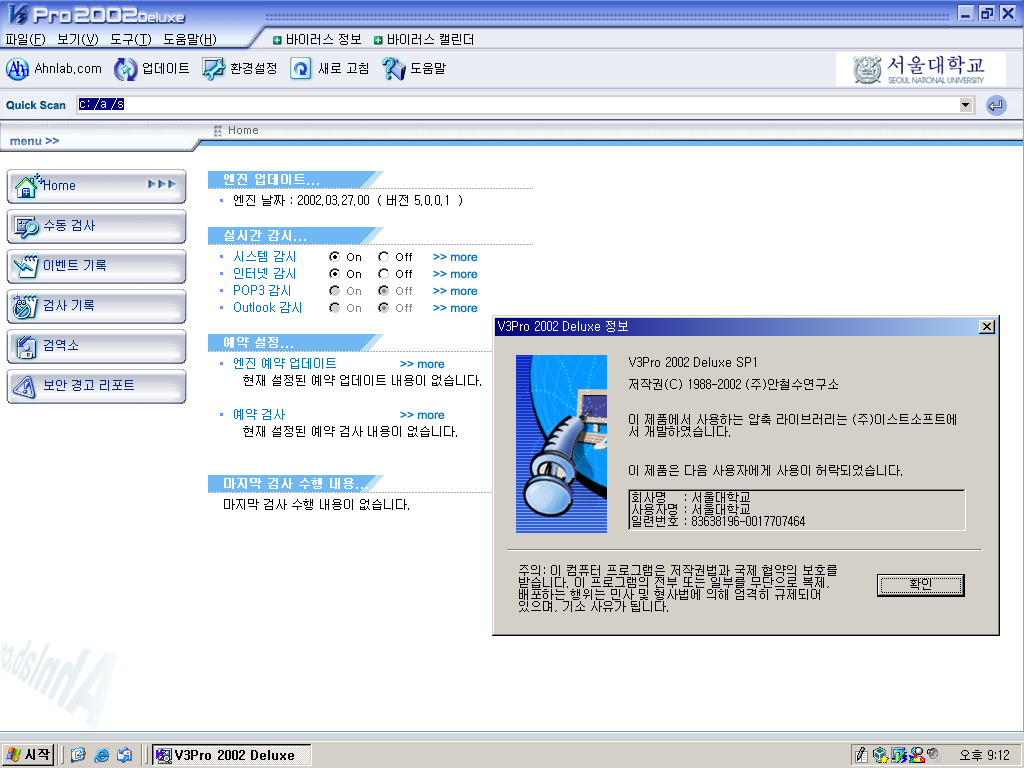1024x768 pixels.
Task: Click 엔진 날짜 2002.03.27.00 text
Action: click(301, 200)
